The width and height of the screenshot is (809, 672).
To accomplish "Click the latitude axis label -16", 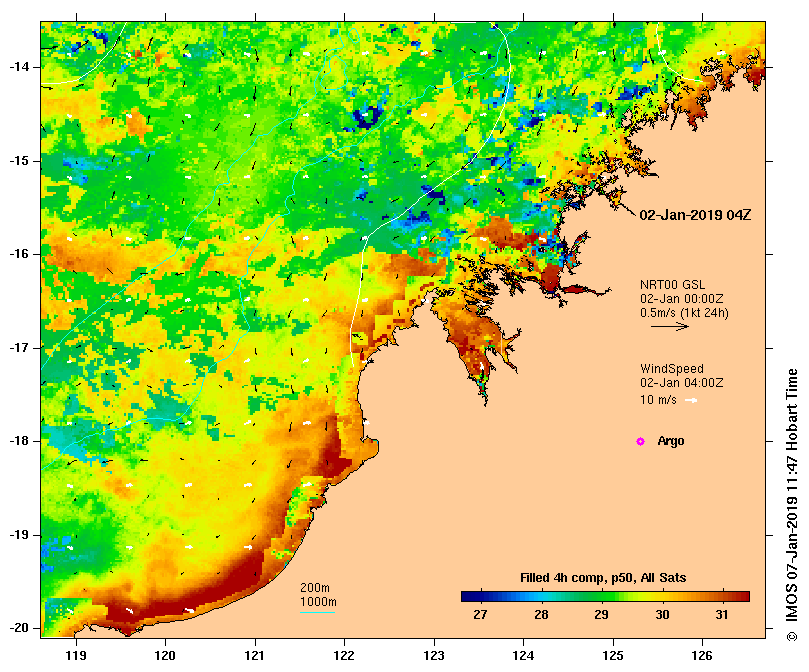I will [19, 254].
